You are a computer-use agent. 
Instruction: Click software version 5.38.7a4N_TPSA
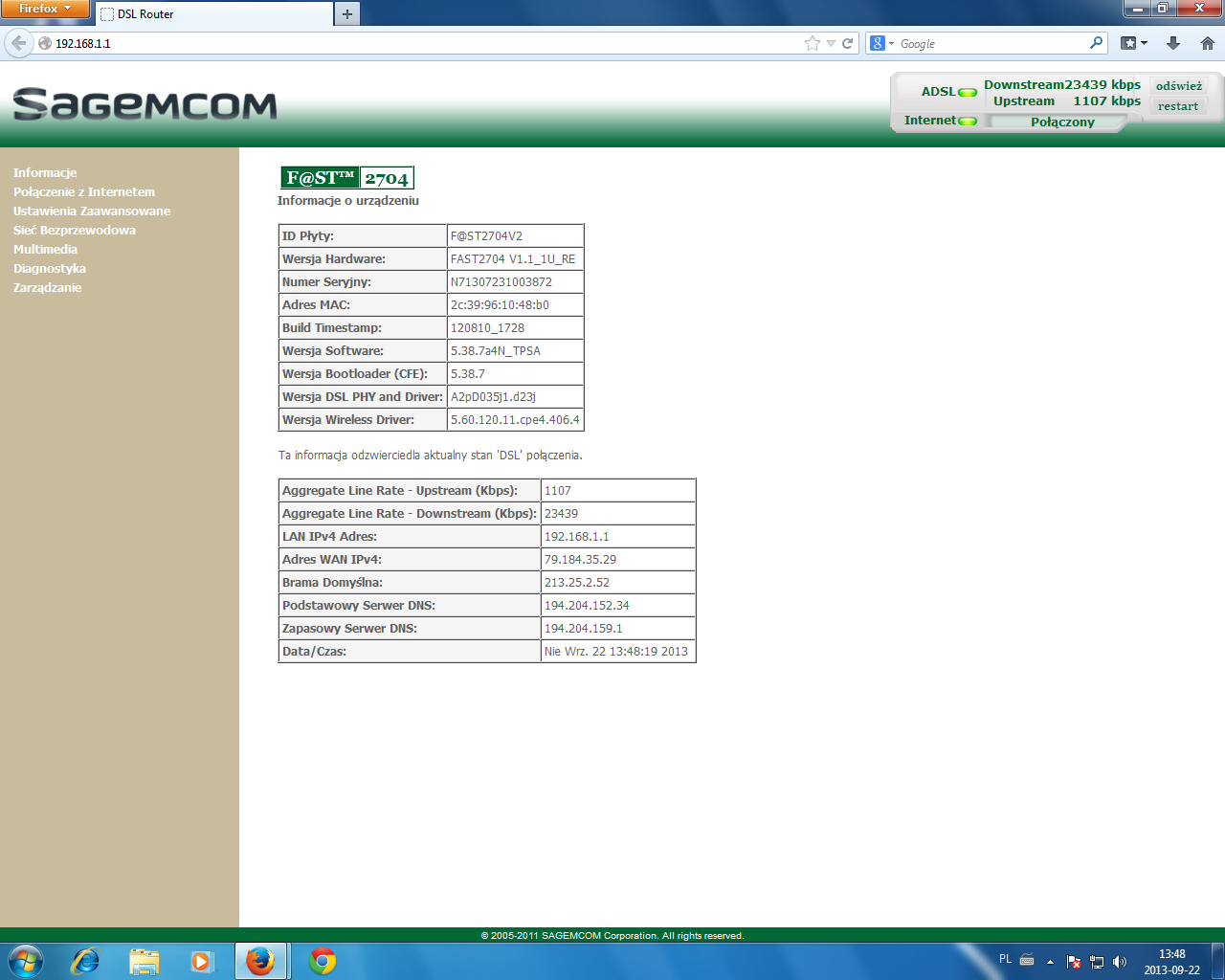(x=496, y=351)
